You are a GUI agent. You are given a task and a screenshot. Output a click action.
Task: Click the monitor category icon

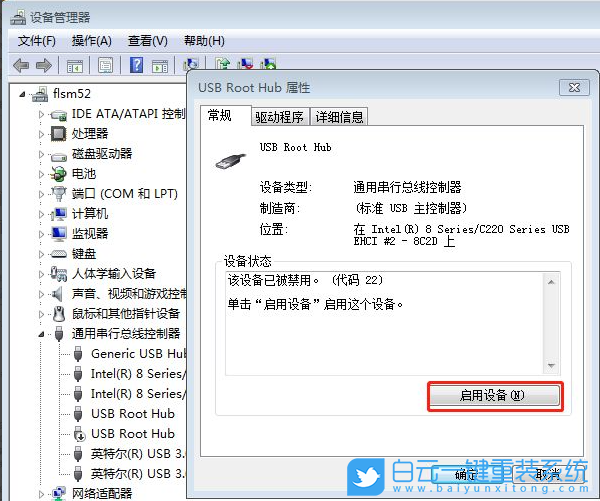click(59, 234)
